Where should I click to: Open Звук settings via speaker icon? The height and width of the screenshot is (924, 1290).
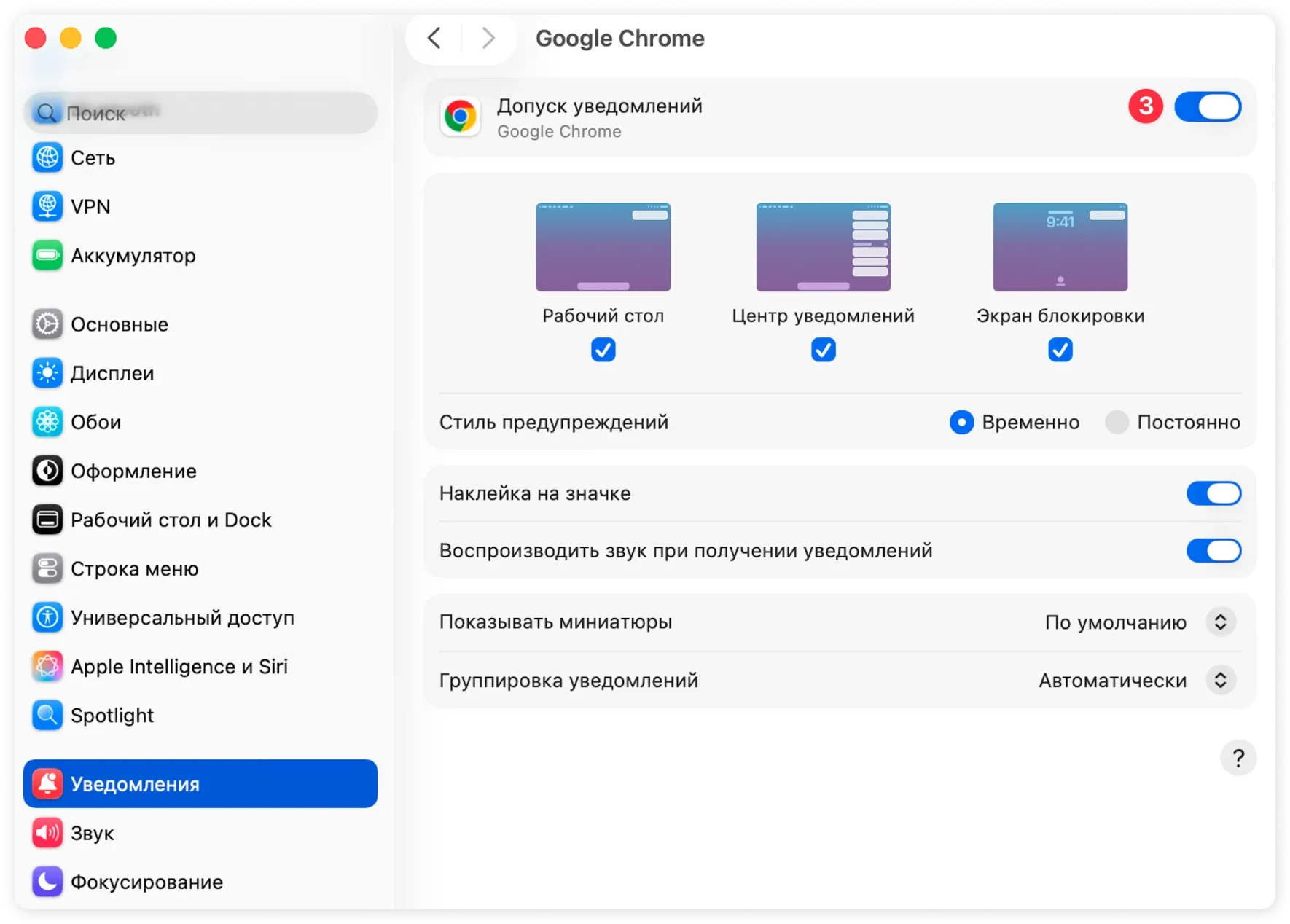point(47,832)
